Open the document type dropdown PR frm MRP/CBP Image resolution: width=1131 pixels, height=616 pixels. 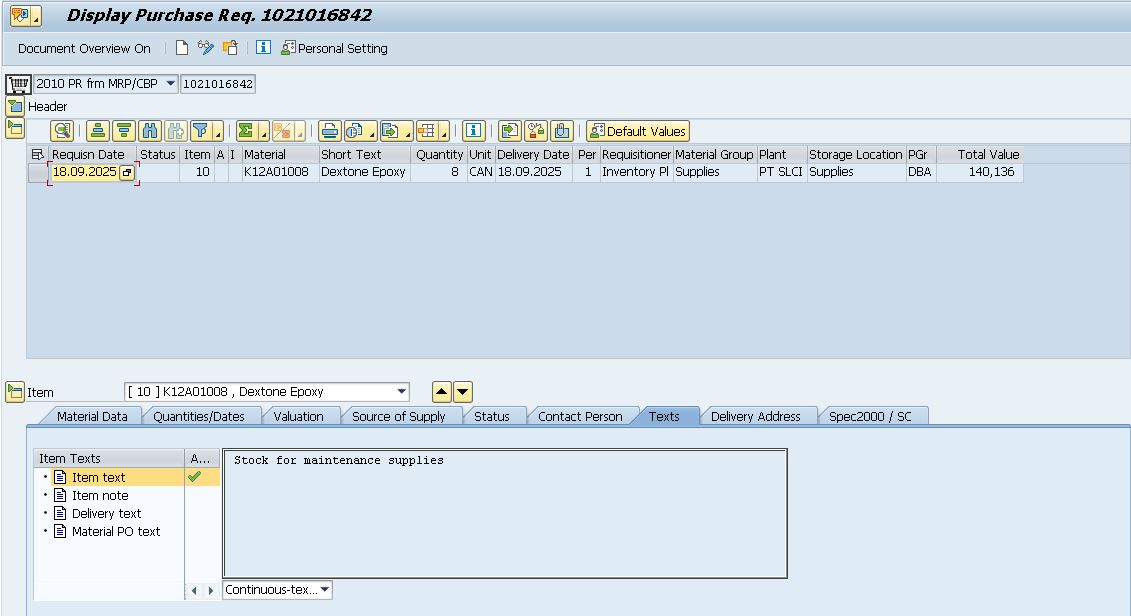[170, 84]
